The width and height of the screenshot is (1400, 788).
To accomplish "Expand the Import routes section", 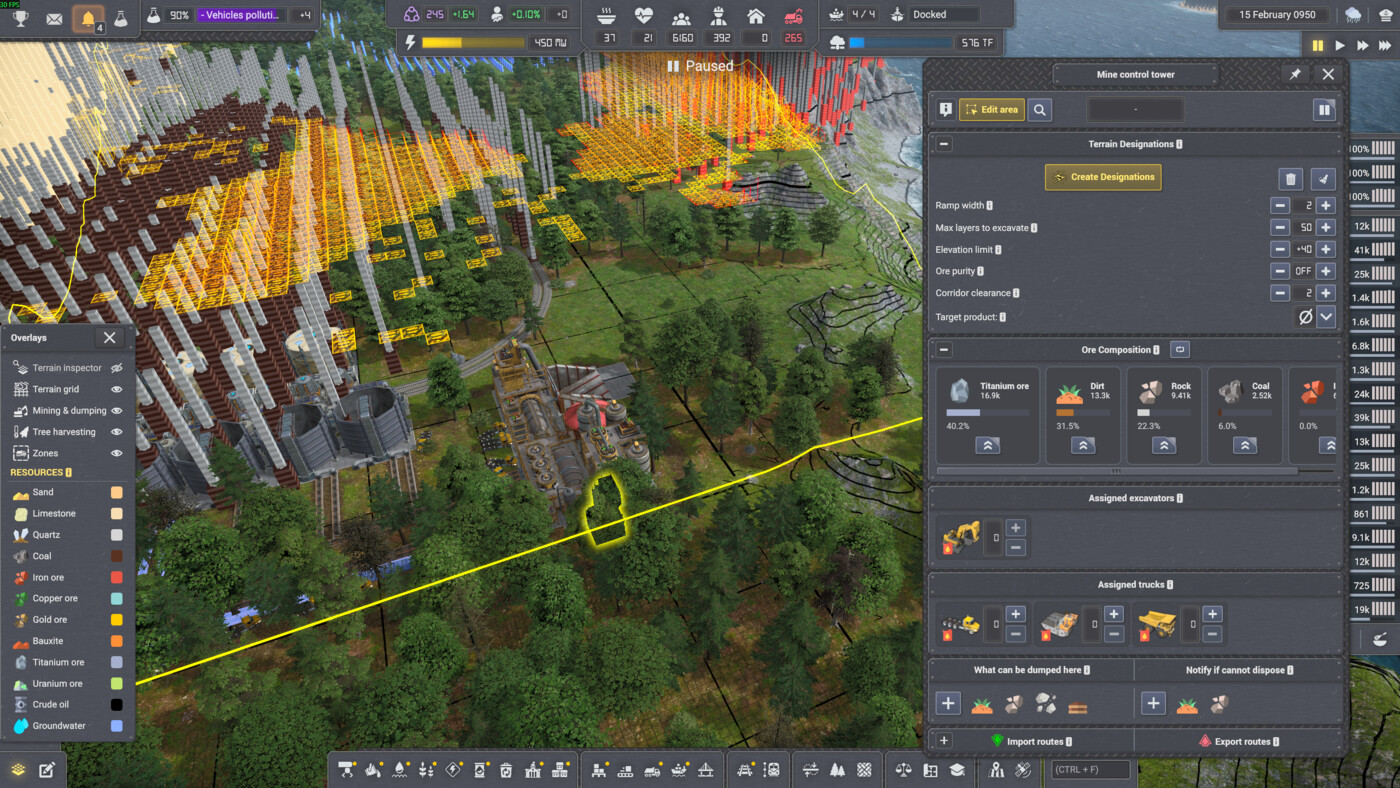I will (944, 741).
